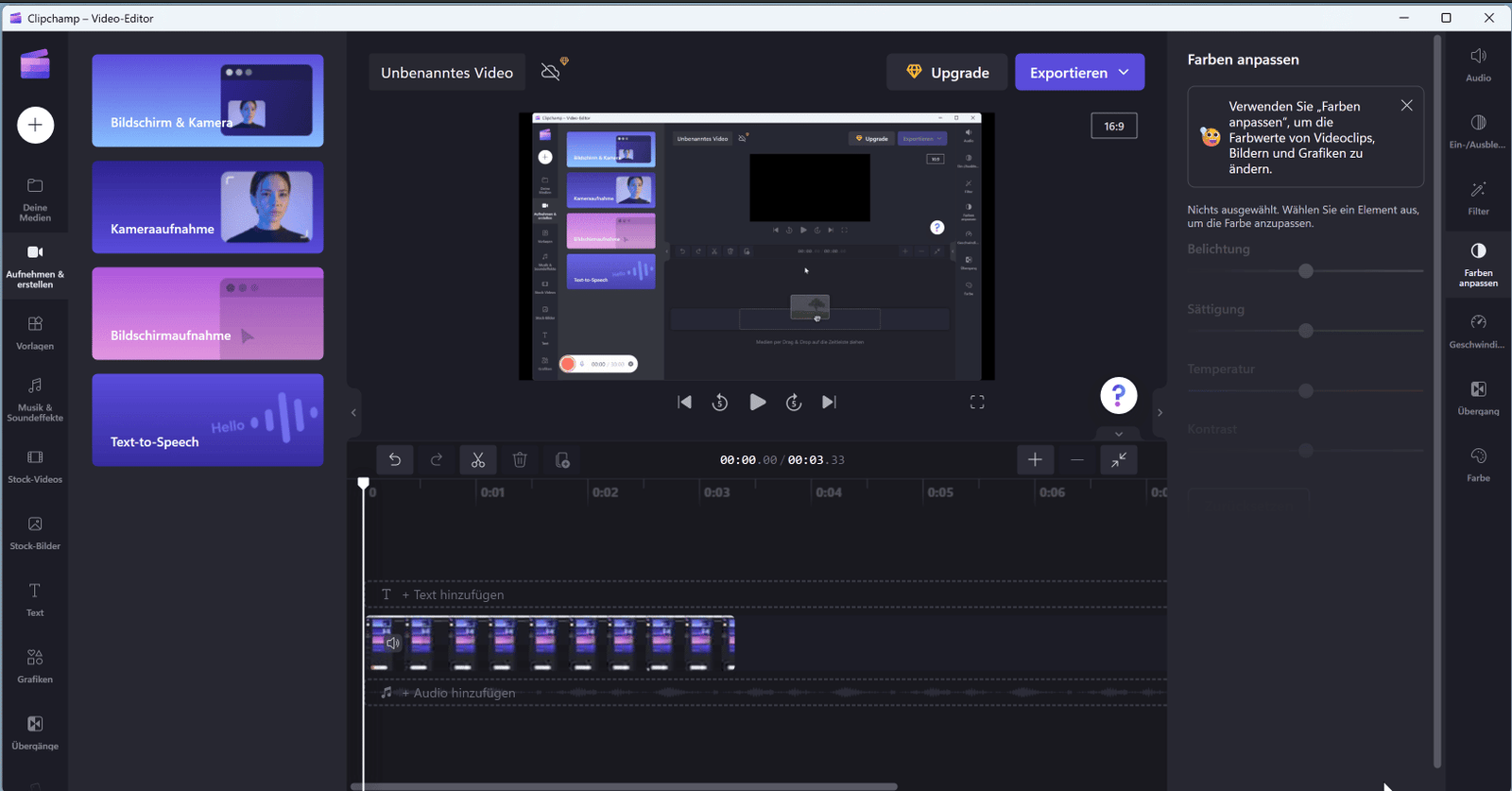Open the Exportieren dropdown

[x=1079, y=73]
